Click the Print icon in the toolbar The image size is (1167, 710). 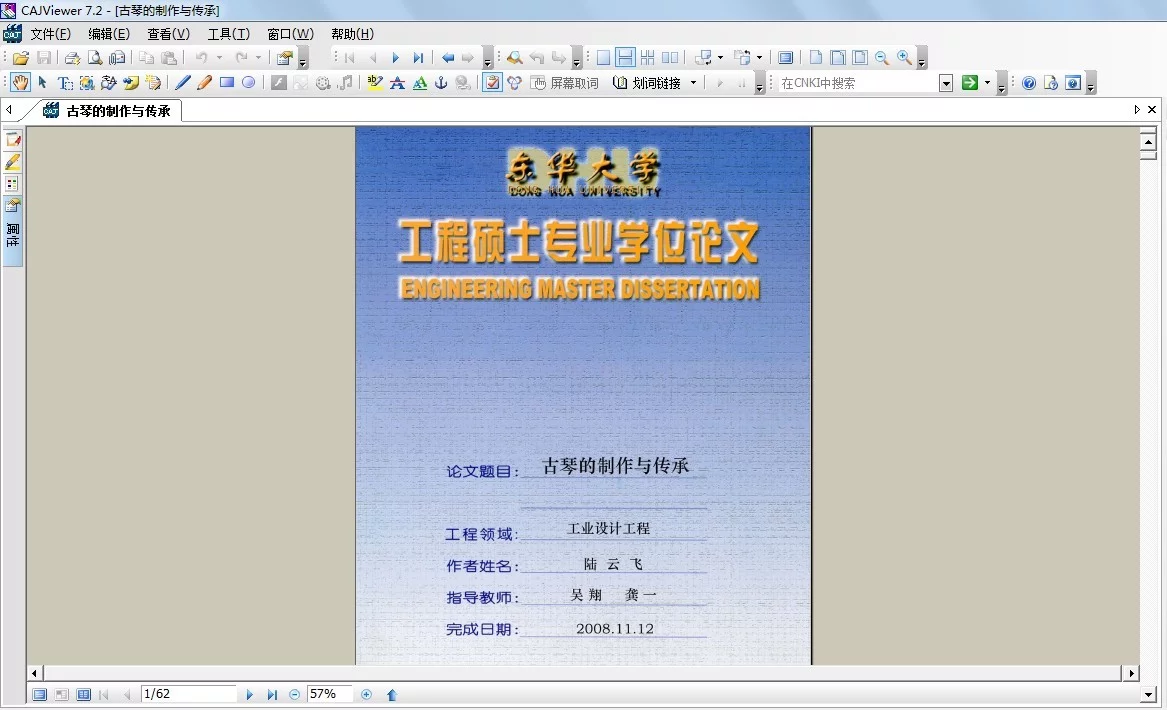72,58
